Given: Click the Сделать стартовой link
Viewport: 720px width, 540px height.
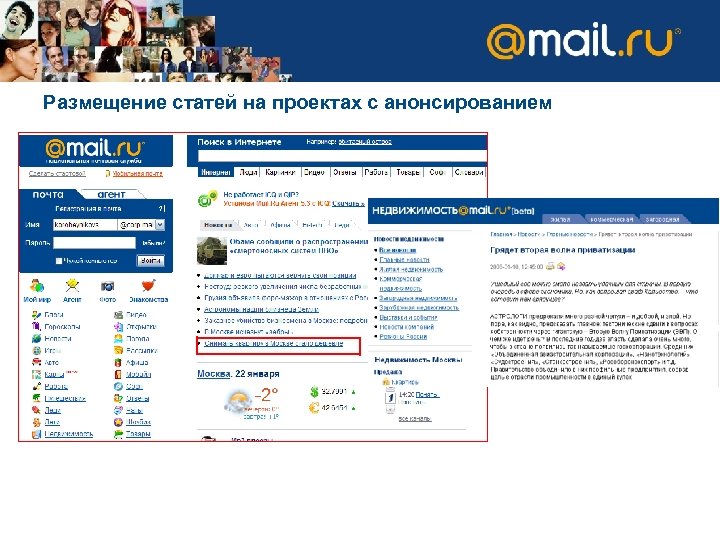Looking at the screenshot, I should (57, 174).
